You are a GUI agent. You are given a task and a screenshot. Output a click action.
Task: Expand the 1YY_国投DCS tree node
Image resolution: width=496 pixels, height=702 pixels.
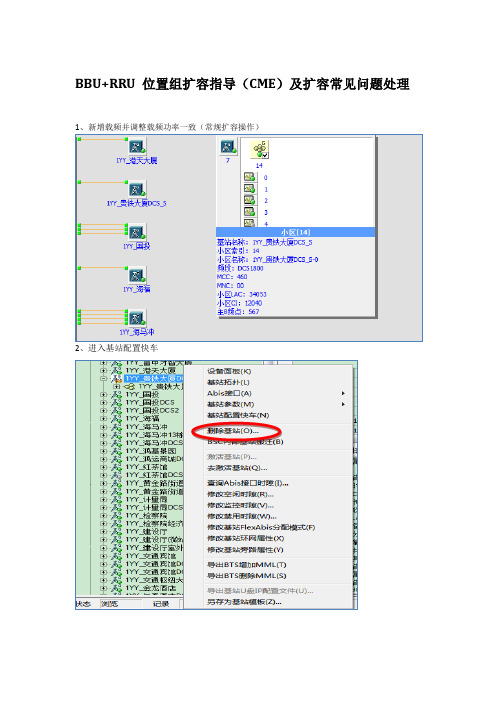tap(103, 402)
